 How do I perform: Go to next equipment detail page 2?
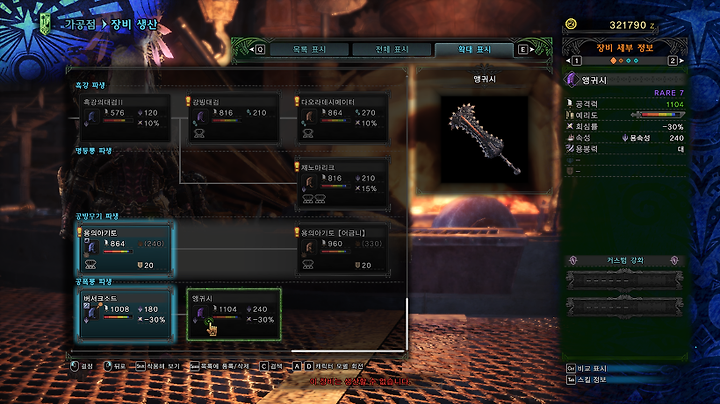click(675, 61)
